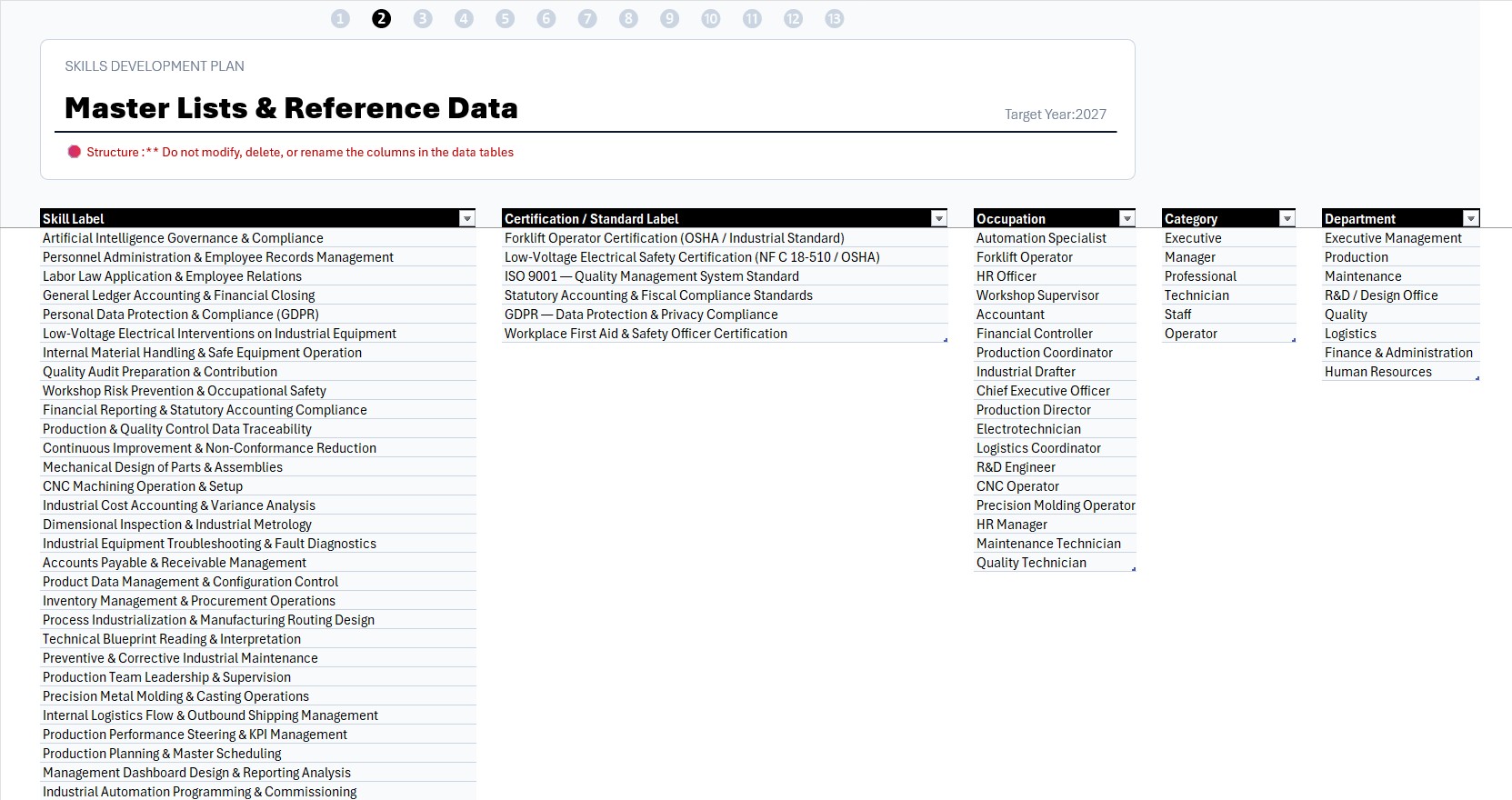This screenshot has height=800, width=1512.
Task: Click 'Industrial Automation Programming & Commissioning' row
Action: point(258,792)
